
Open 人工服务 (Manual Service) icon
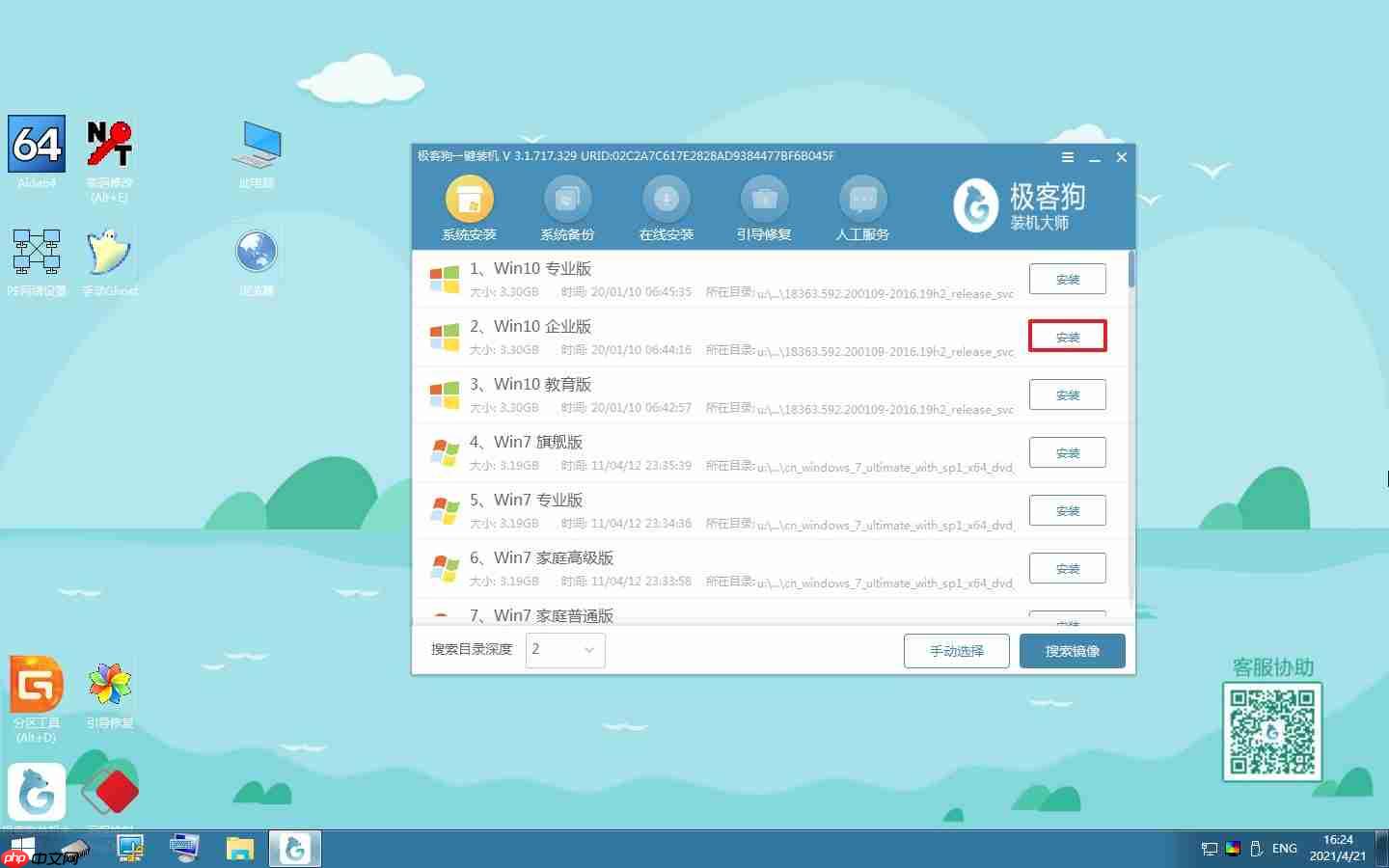861,203
